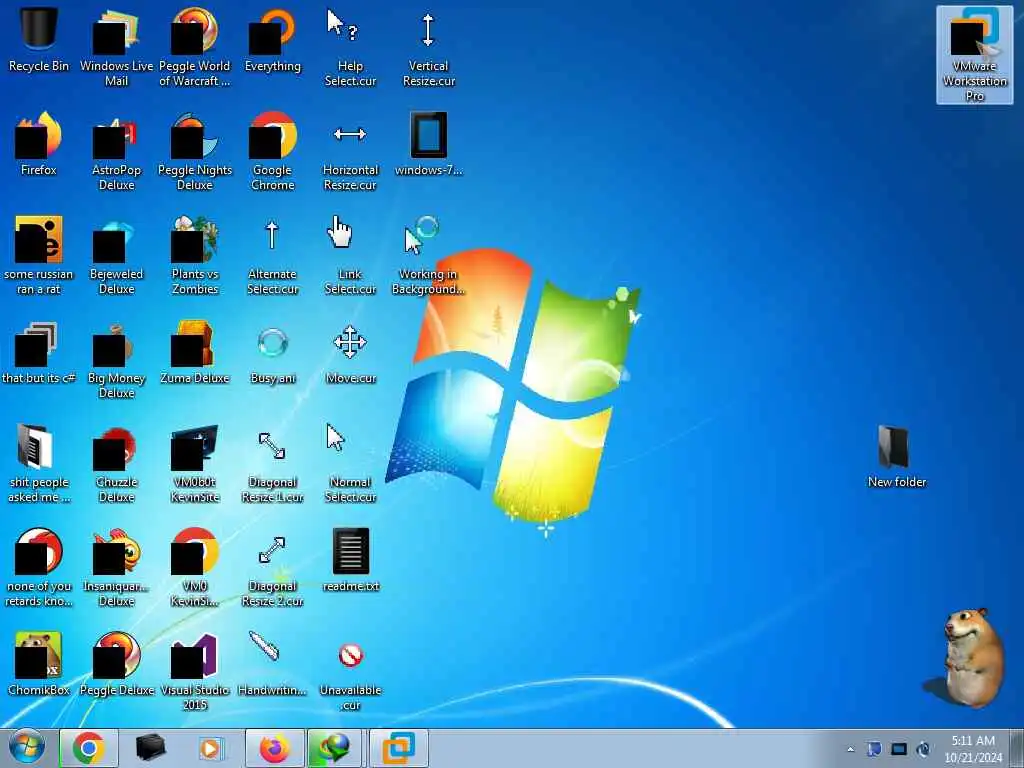Select the Visual Studio 2015 shortcut
The width and height of the screenshot is (1024, 768).
click(x=195, y=671)
